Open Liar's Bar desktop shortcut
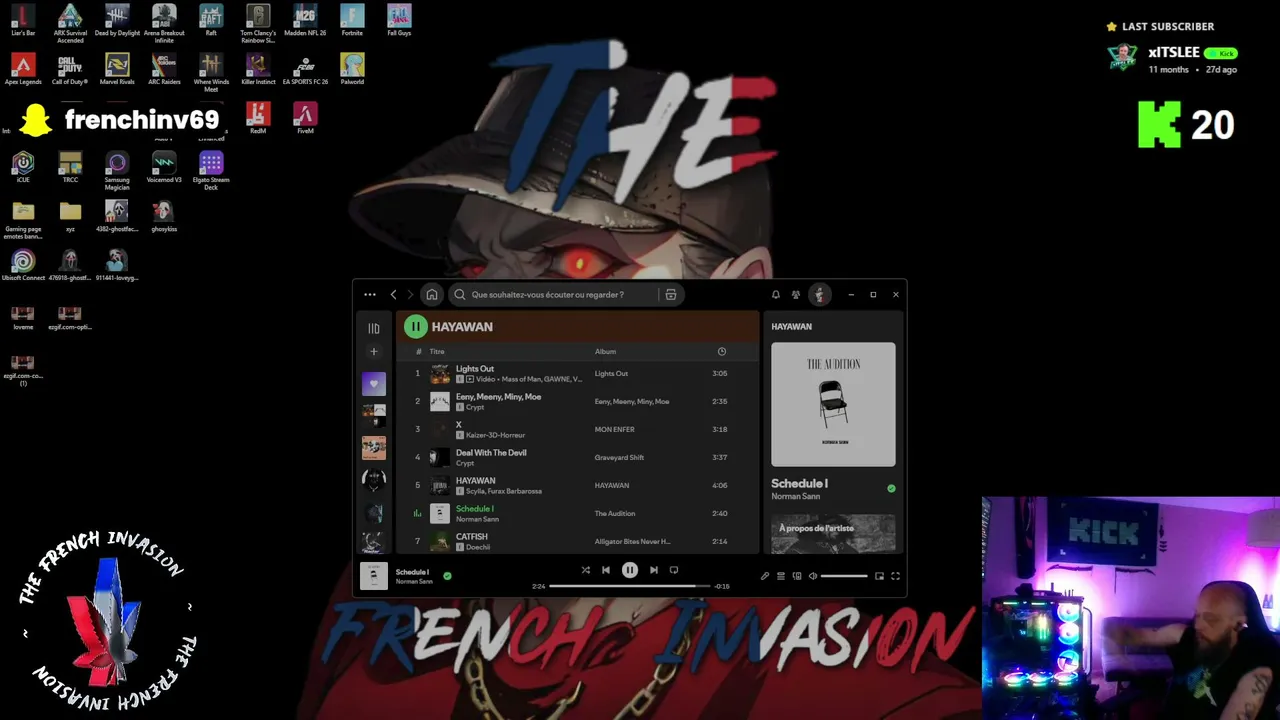1280x720 pixels. [x=23, y=20]
